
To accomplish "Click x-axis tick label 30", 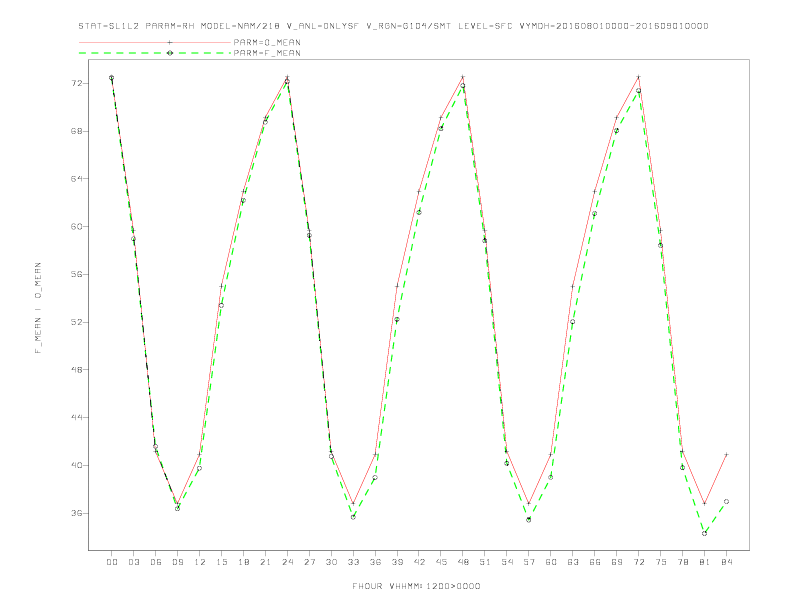I will click(x=331, y=562).
